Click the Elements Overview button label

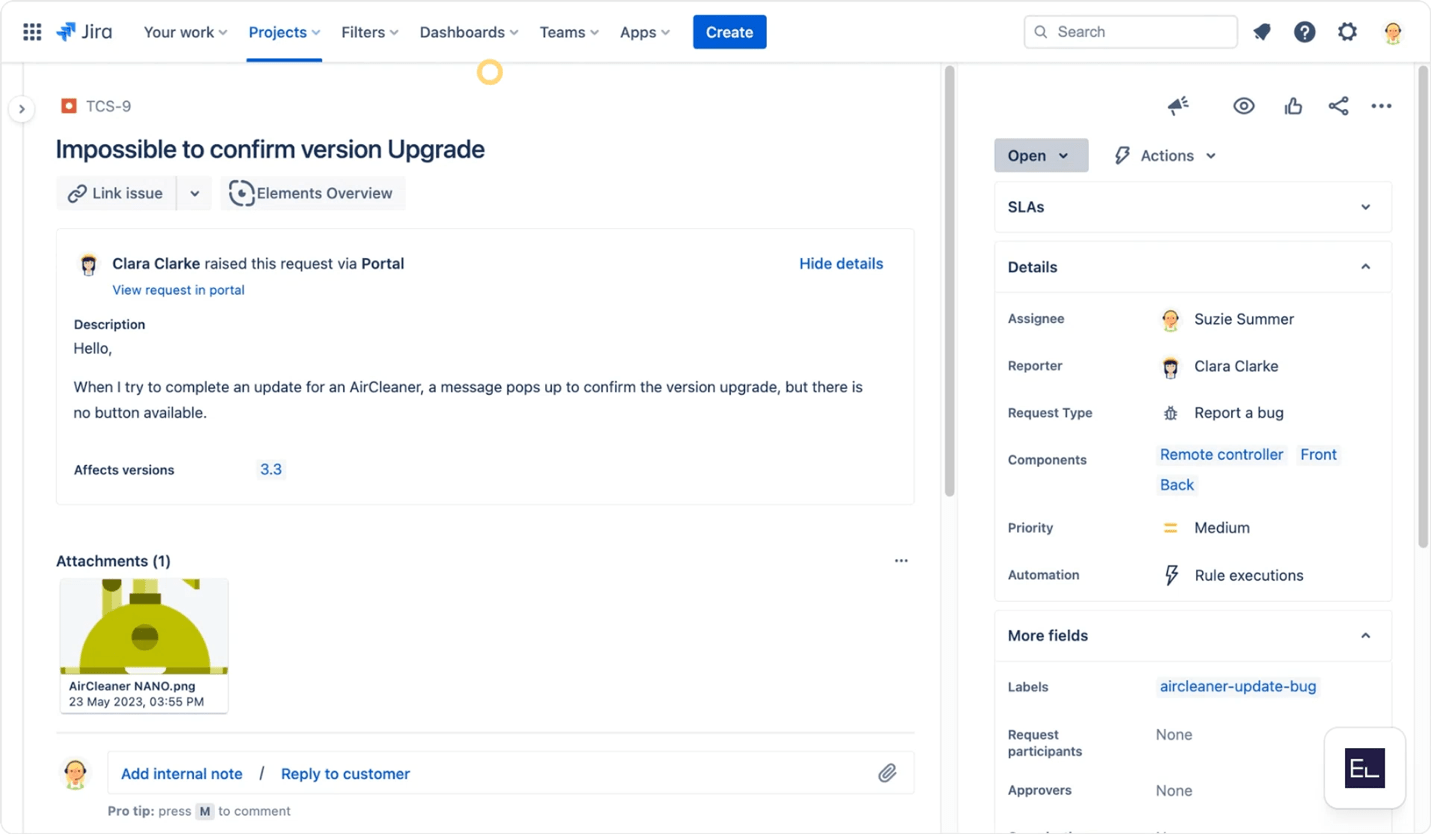pos(325,194)
